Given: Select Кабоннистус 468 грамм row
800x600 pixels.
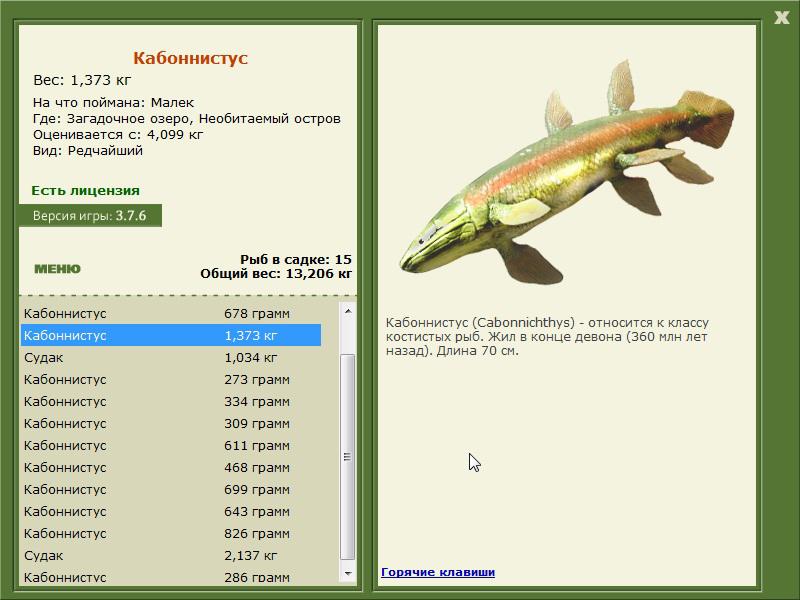Looking at the screenshot, I should [x=171, y=467].
